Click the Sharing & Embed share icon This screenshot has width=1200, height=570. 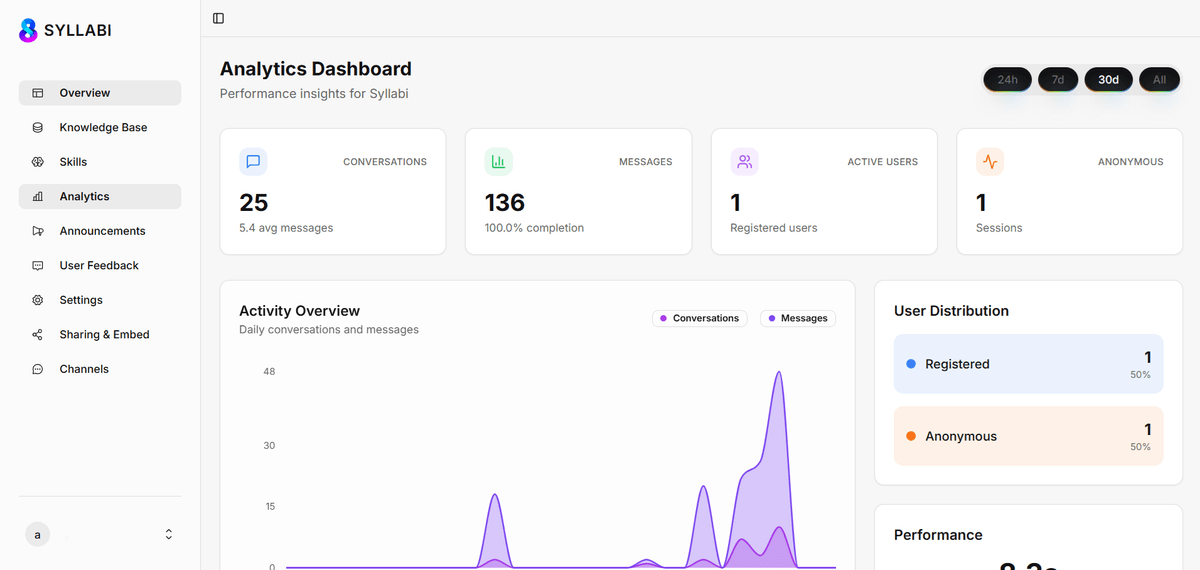click(x=38, y=335)
